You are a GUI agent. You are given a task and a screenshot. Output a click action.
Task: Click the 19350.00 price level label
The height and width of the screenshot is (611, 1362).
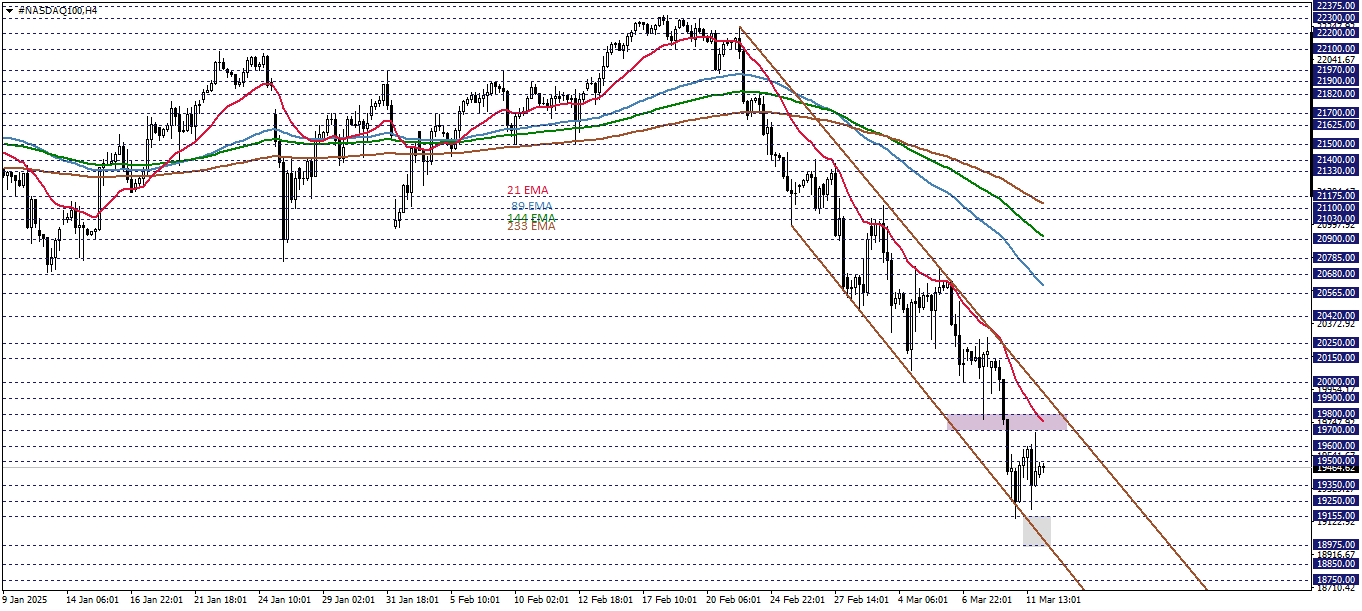[1336, 484]
